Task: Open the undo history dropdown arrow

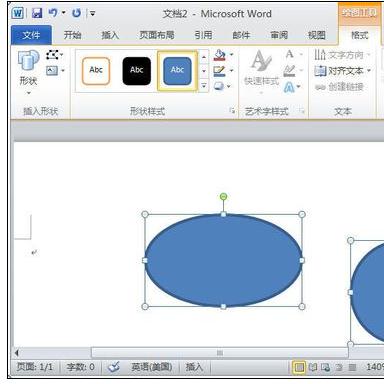Action: pyautogui.click(x=63, y=13)
